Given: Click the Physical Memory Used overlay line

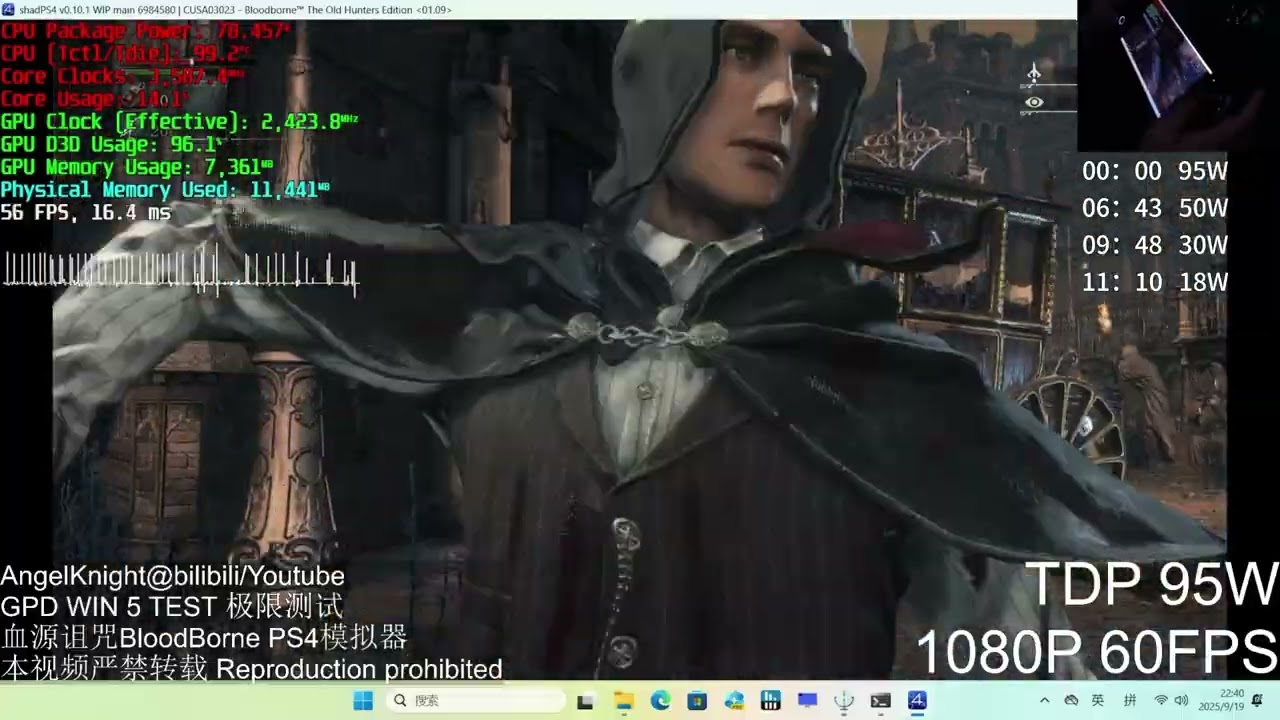Looking at the screenshot, I should (165, 190).
